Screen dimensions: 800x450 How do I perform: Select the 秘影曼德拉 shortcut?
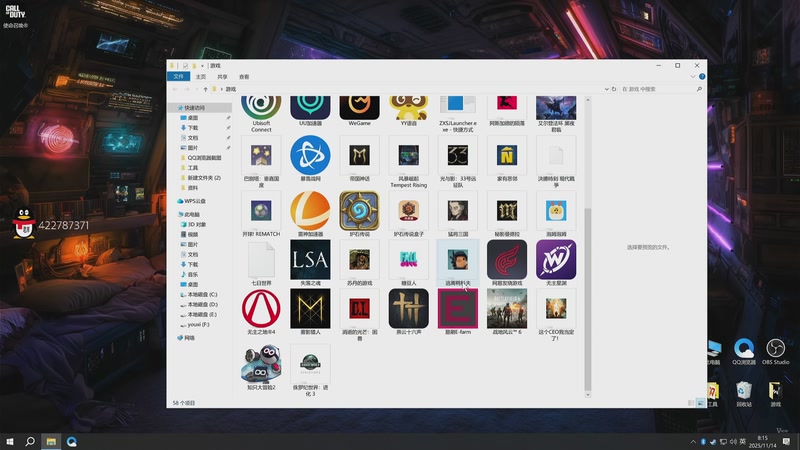[x=507, y=211]
